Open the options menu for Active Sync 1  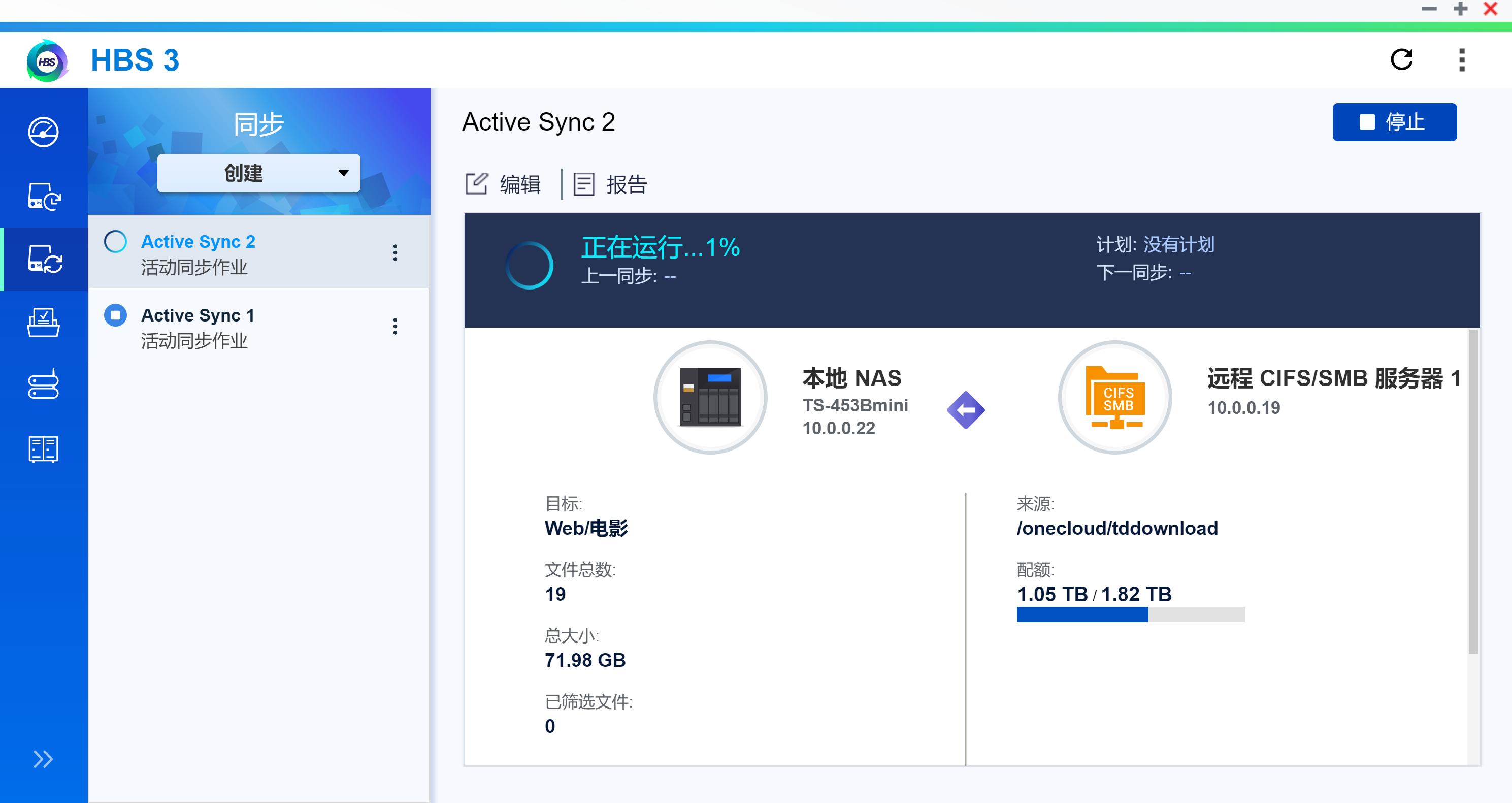(395, 327)
